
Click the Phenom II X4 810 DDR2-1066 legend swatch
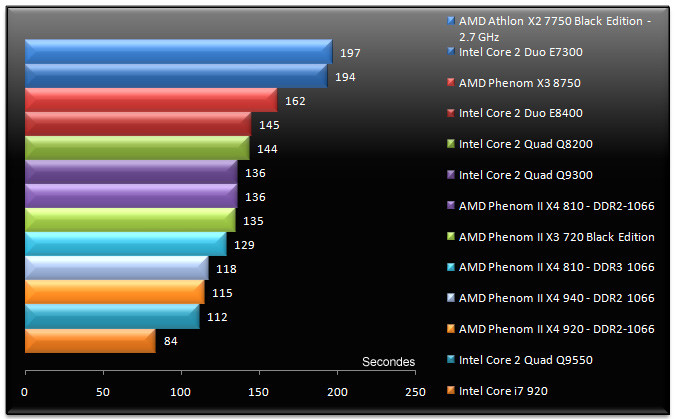click(x=451, y=206)
